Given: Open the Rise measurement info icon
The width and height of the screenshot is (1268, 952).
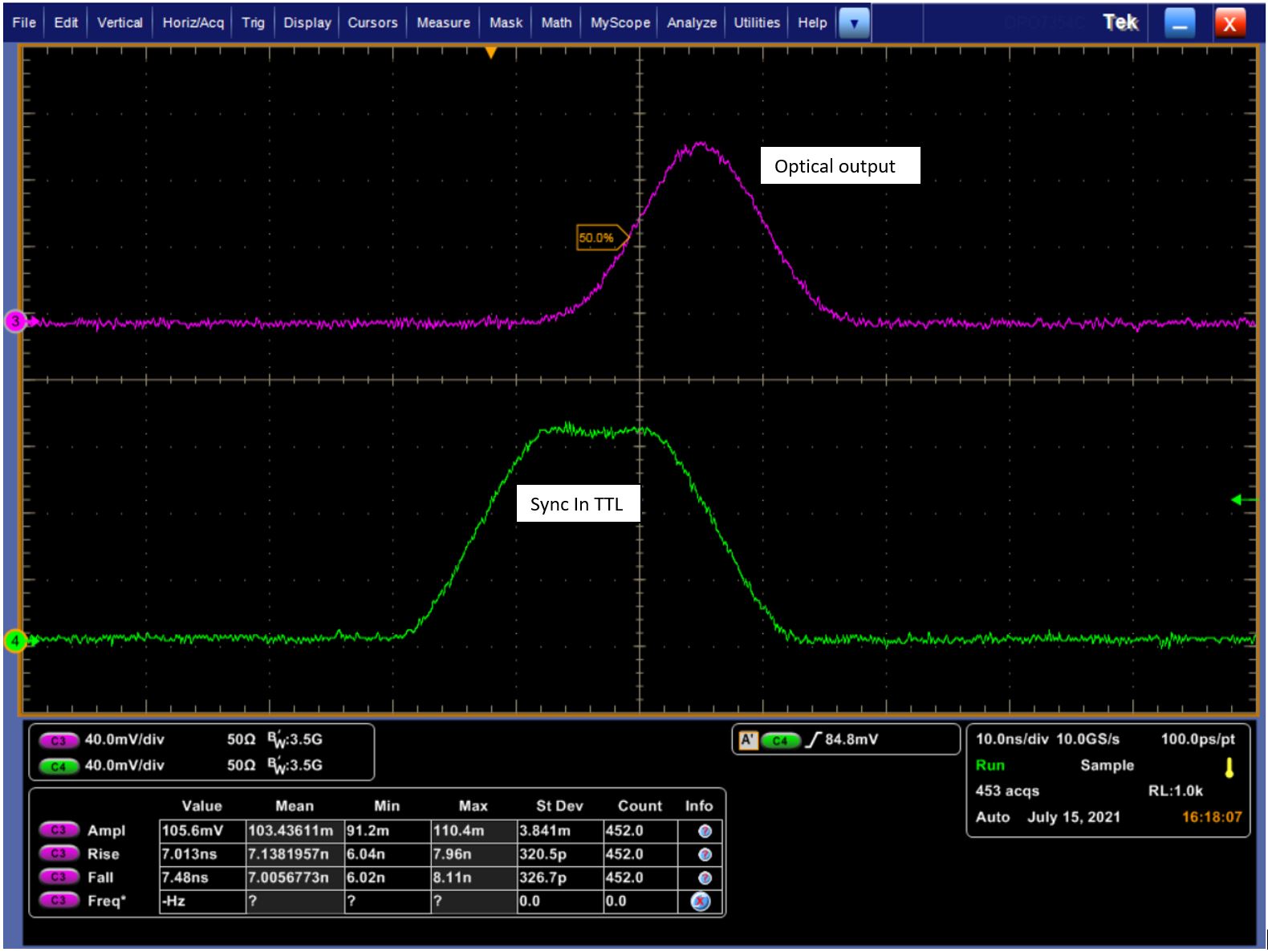Looking at the screenshot, I should [x=705, y=854].
